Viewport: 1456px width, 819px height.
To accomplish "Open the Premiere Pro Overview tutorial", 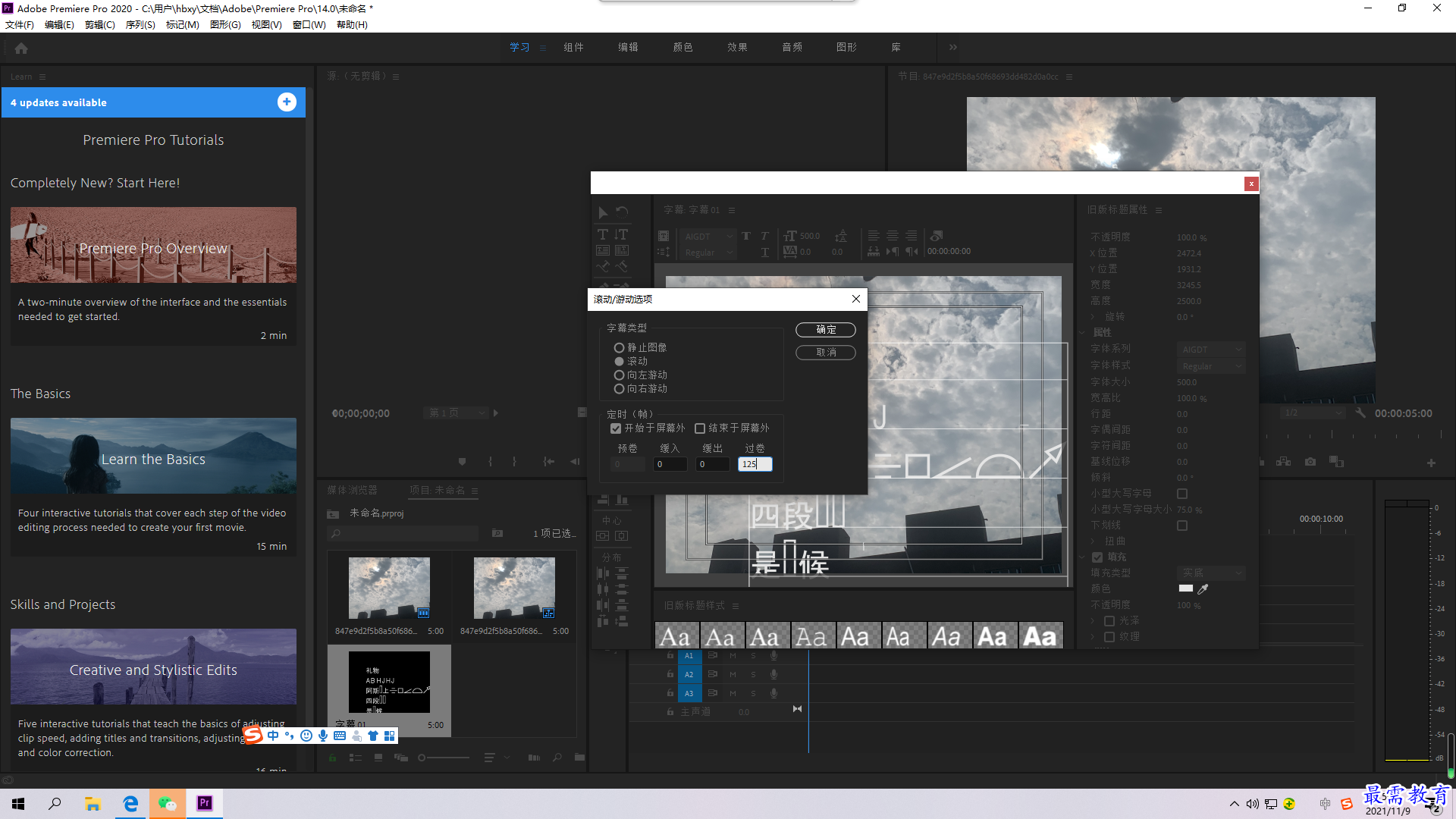I will [x=153, y=245].
